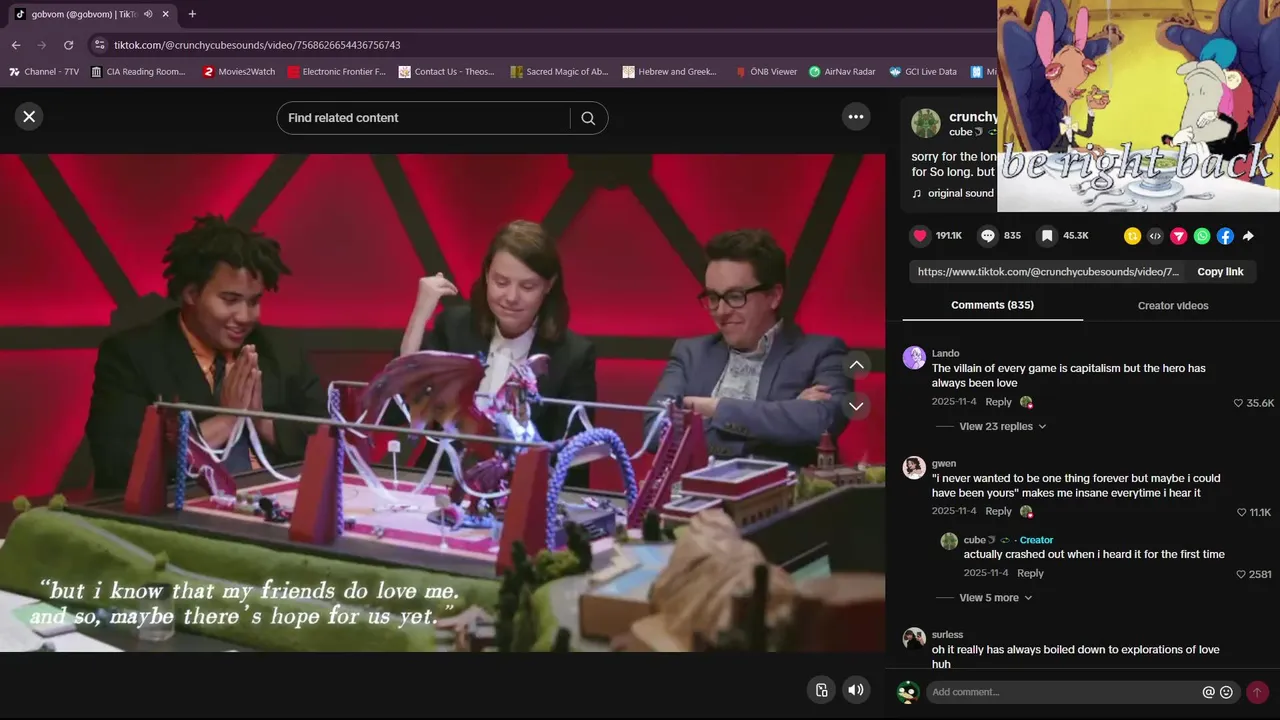The width and height of the screenshot is (1280, 720).
Task: Open the CIA Reading Room bookmark
Action: point(138,72)
